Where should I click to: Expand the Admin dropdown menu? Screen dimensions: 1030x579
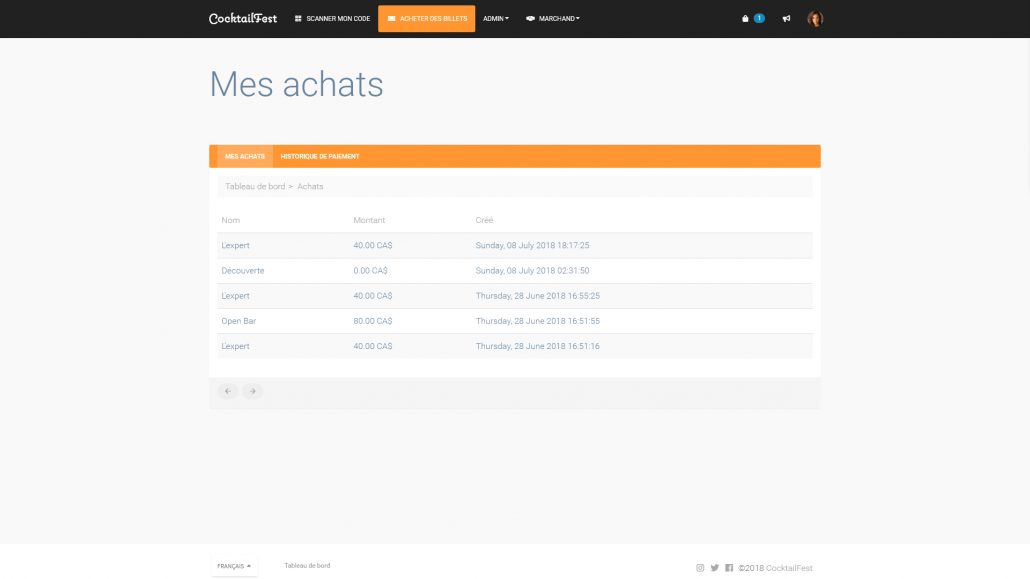(496, 18)
